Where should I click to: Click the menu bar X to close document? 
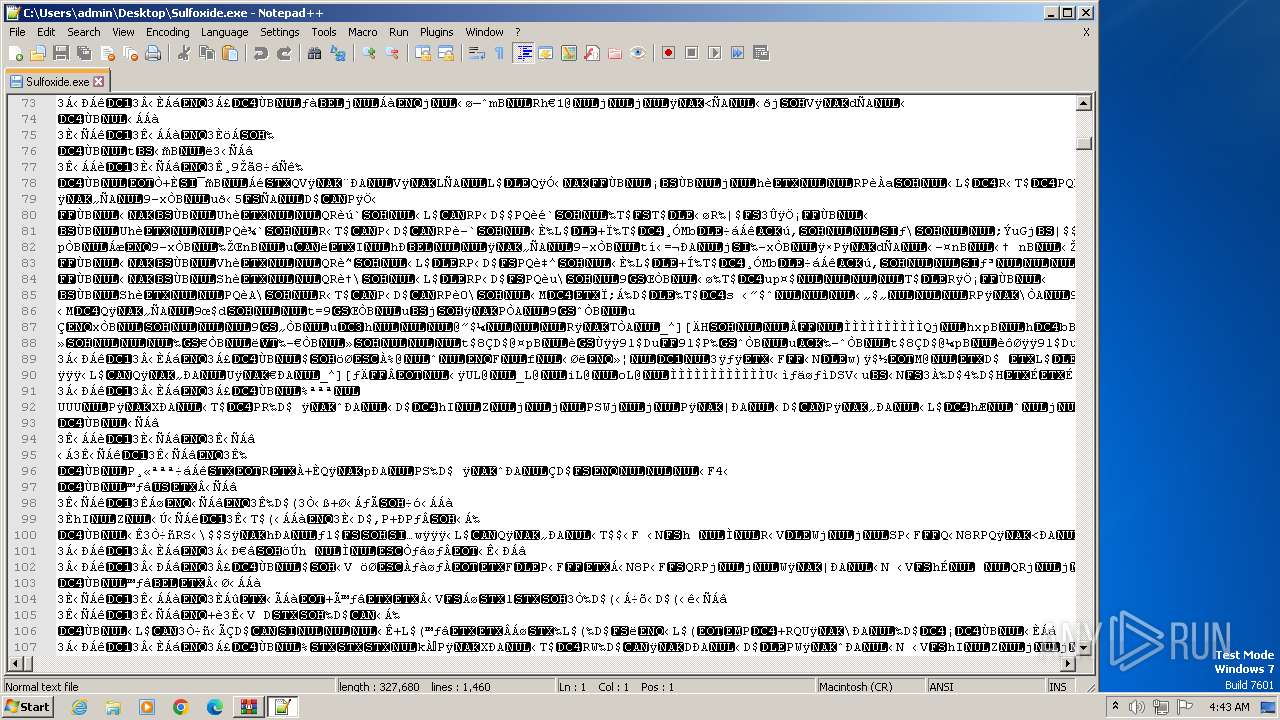[x=1086, y=32]
